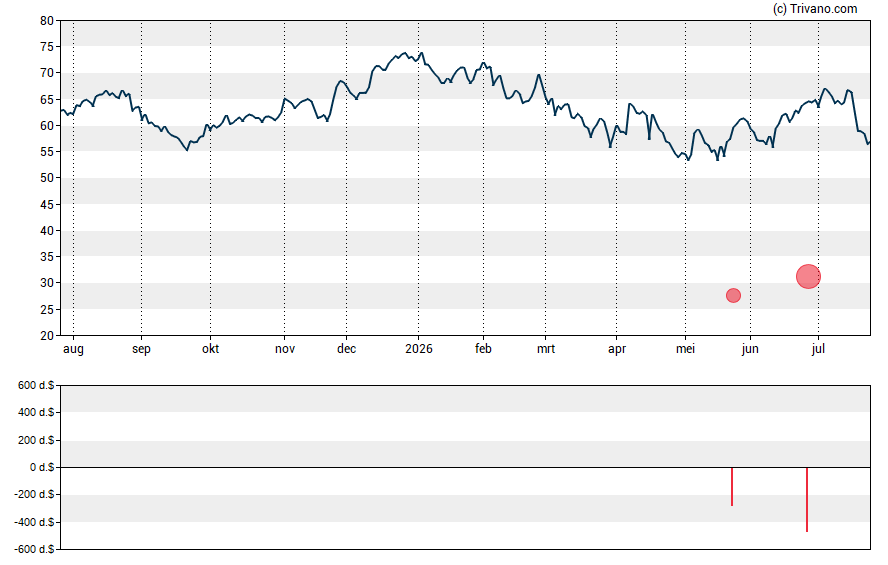Click the "35" price axis label
This screenshot has width=888, height=565.
click(47, 256)
